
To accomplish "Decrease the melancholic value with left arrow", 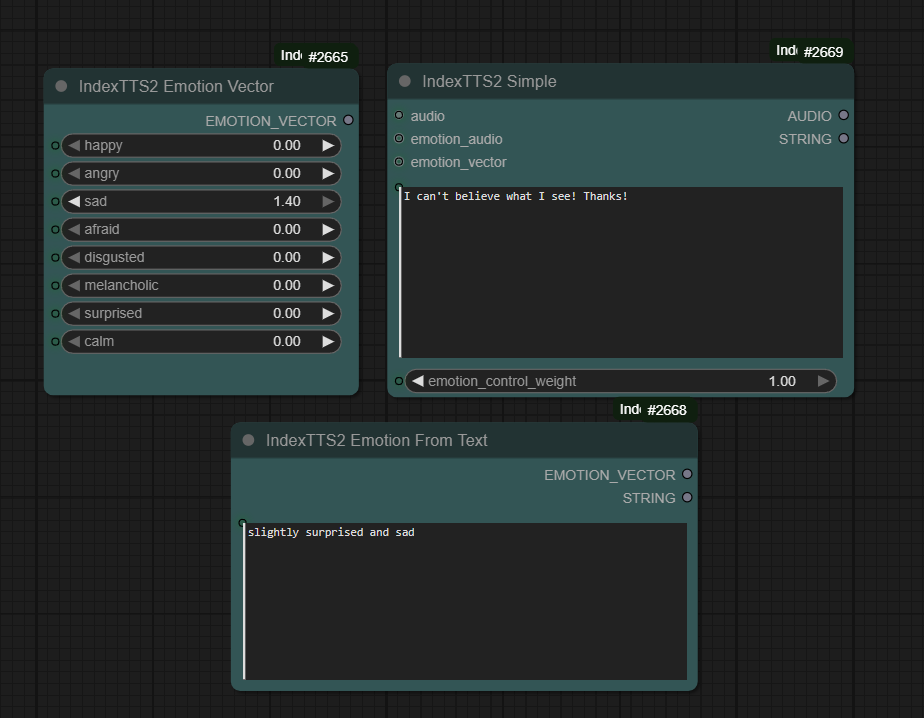I will click(74, 286).
